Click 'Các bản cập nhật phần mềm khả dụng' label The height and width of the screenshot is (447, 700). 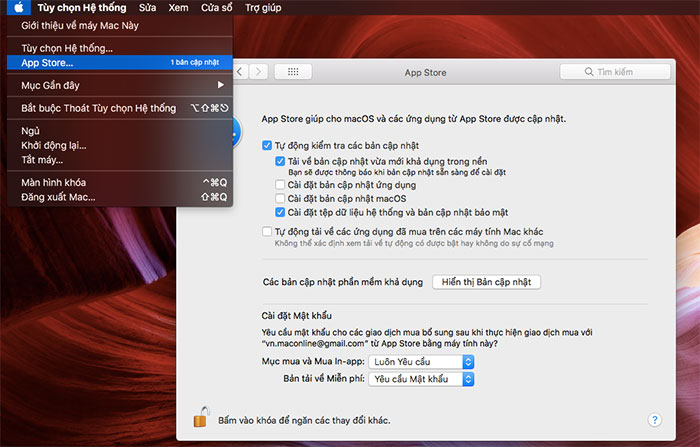coord(342,282)
